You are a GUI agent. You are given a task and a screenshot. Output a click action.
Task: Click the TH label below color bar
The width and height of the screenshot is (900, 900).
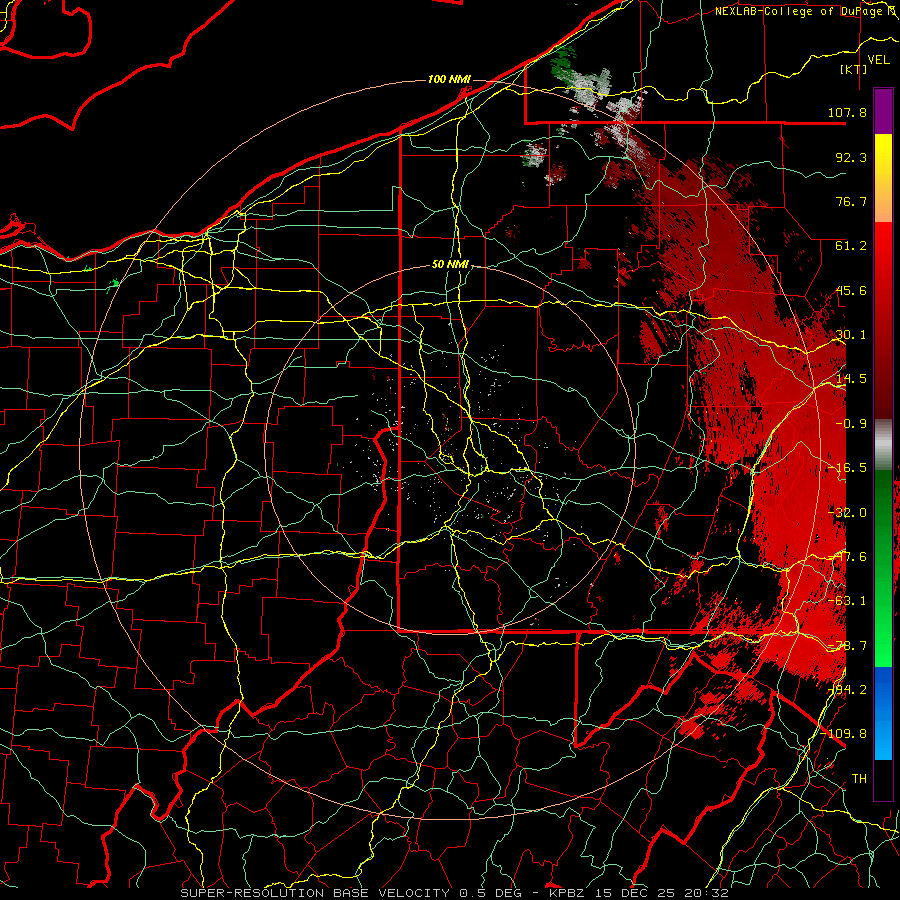[x=859, y=779]
